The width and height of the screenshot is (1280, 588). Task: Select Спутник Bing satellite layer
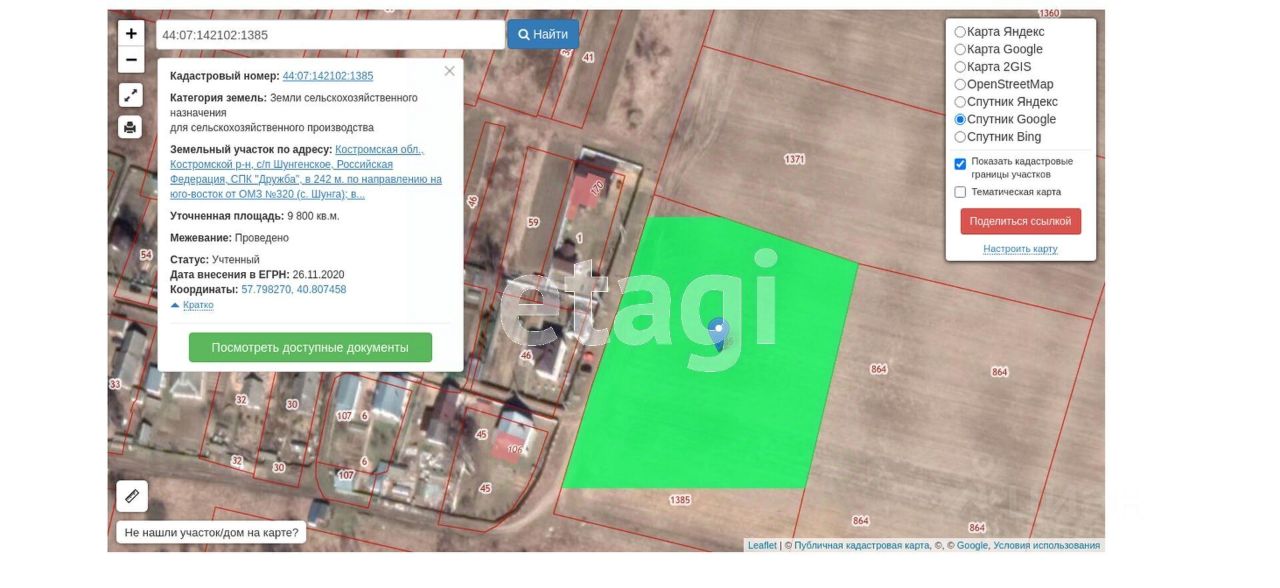point(960,137)
